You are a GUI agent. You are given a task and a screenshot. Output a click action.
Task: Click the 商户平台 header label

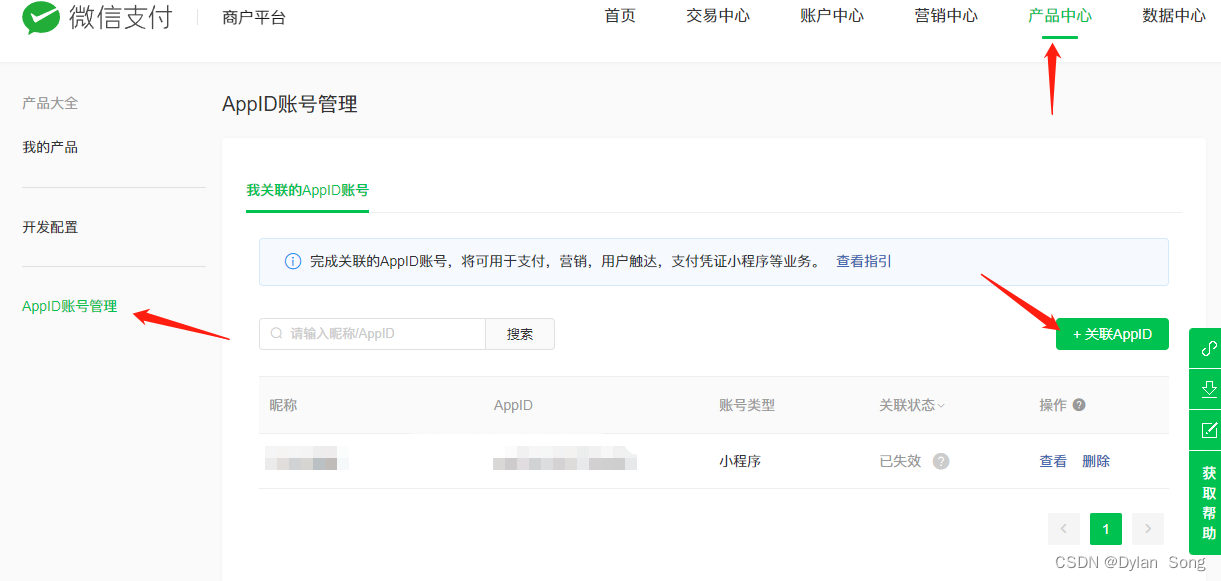coord(254,17)
